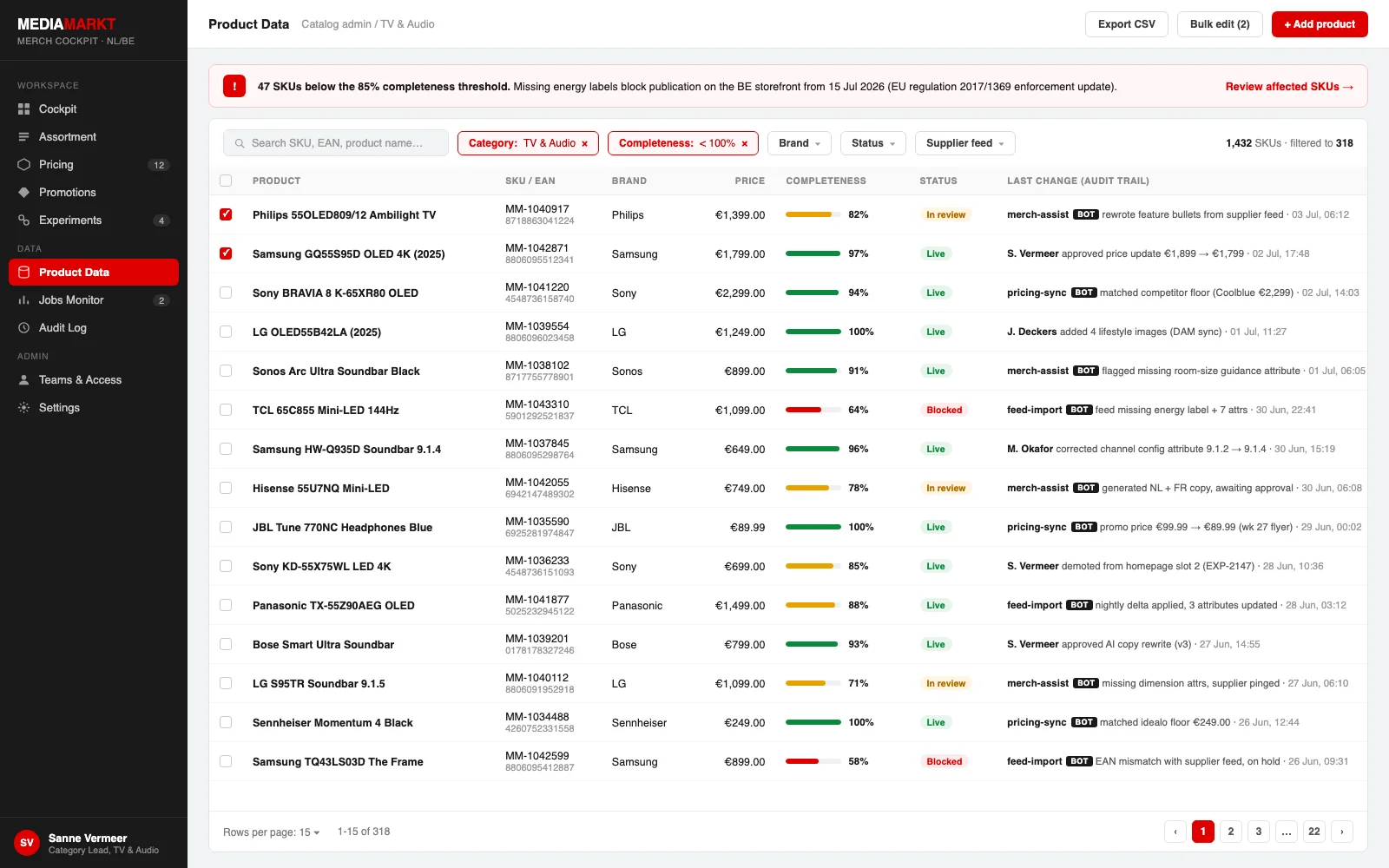This screenshot has width=1389, height=868.
Task: Select the LG OLED55B42LA row checkbox
Action: (226, 332)
